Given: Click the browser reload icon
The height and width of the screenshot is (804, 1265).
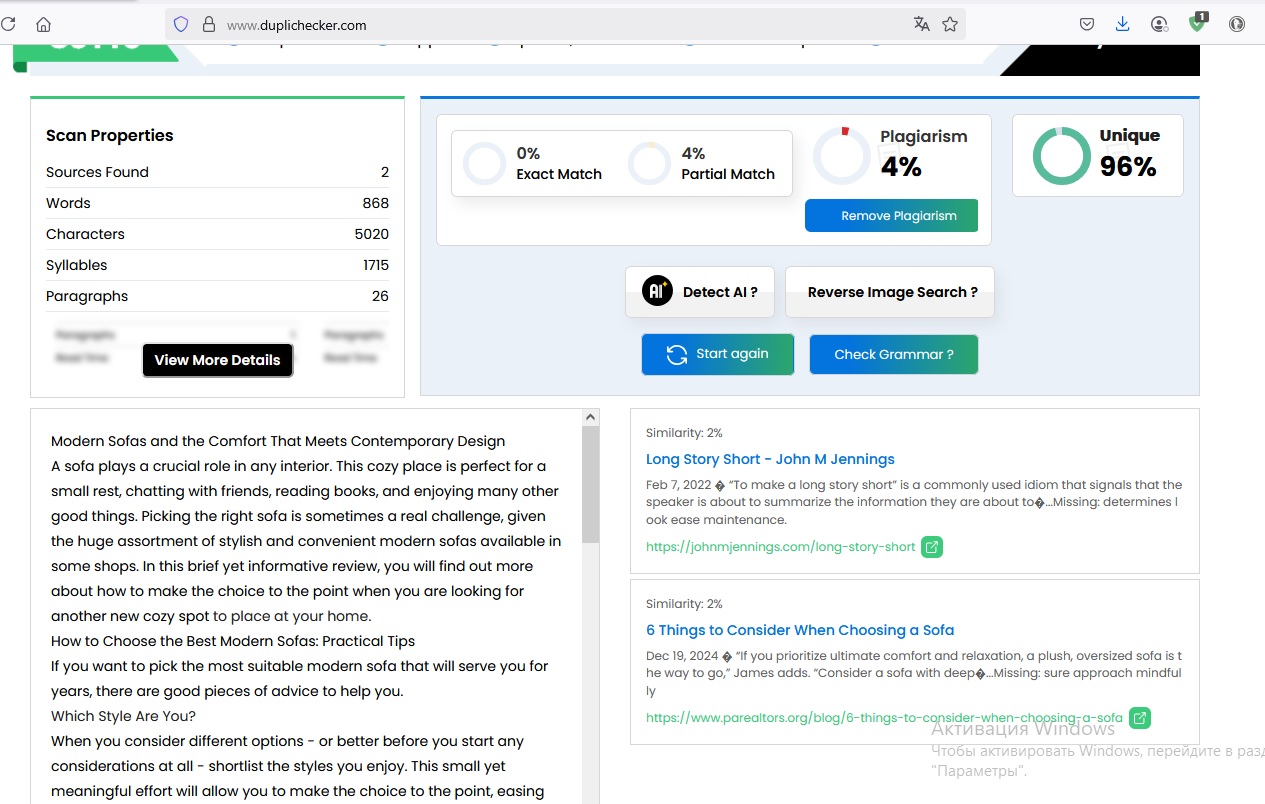Looking at the screenshot, I should pyautogui.click(x=7, y=25).
